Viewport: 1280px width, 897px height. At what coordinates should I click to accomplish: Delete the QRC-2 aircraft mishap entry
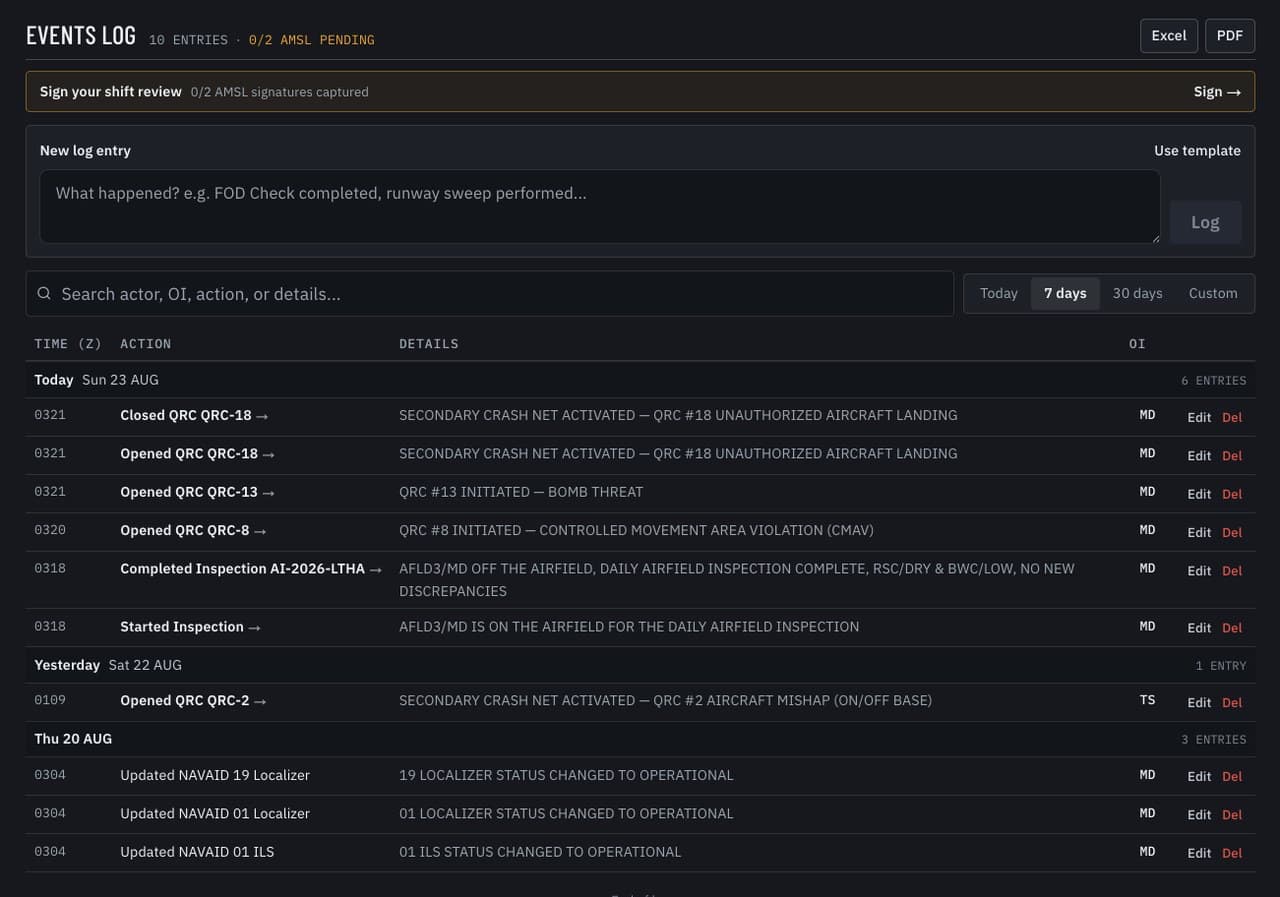coord(1232,702)
